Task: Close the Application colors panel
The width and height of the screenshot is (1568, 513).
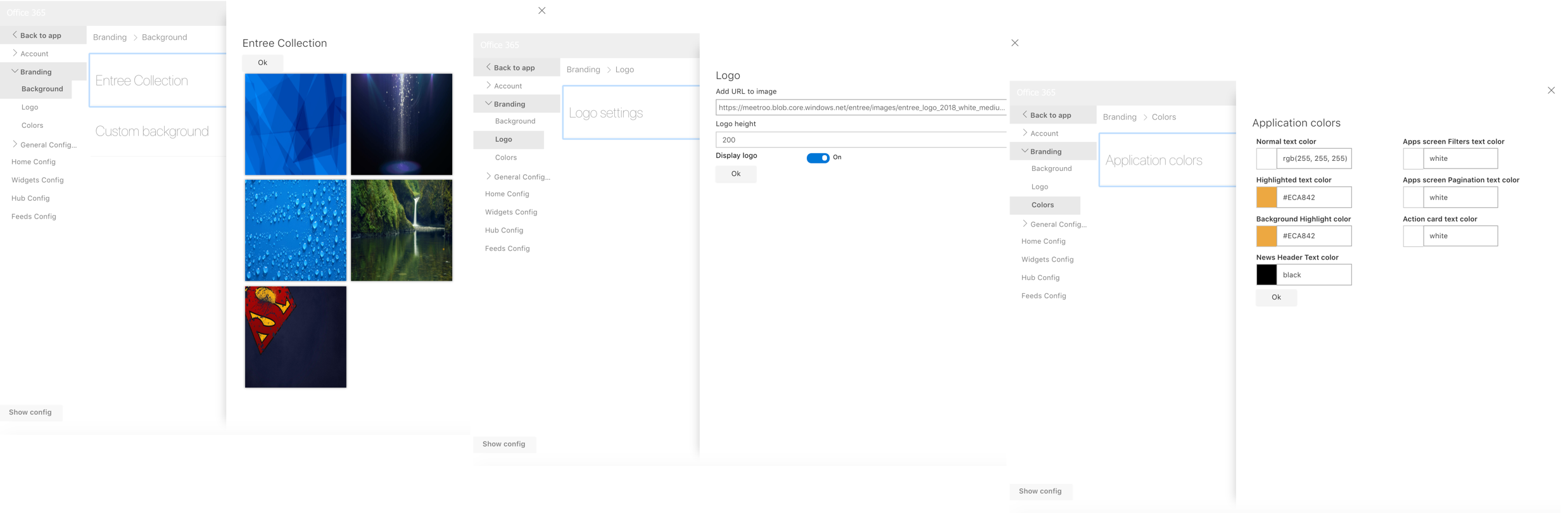Action: click(1551, 91)
